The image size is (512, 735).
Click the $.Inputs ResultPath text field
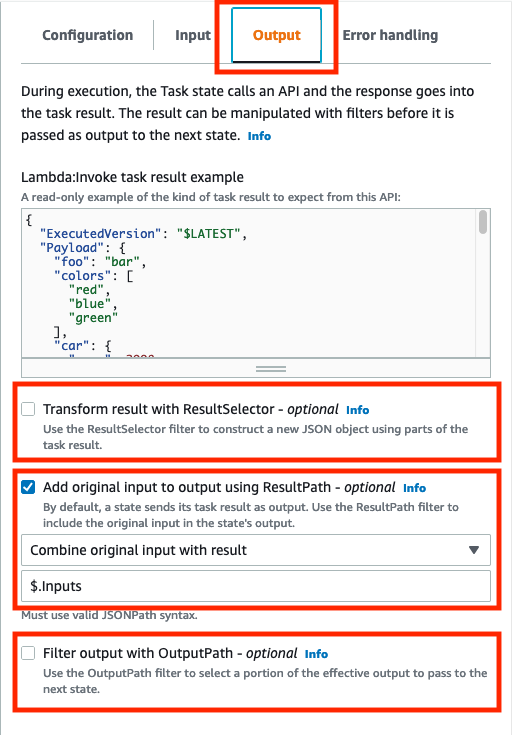[x=256, y=586]
